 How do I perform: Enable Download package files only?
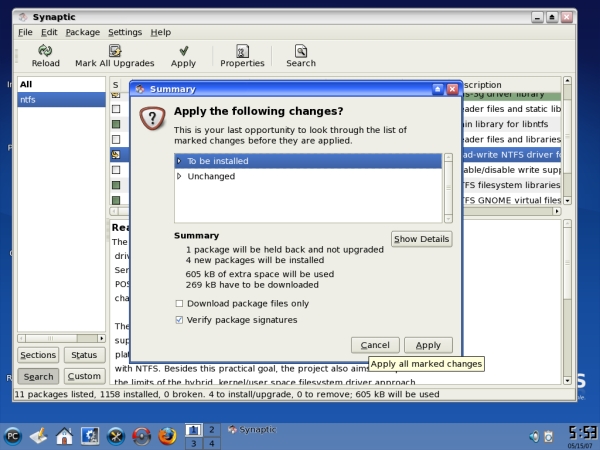tap(179, 304)
